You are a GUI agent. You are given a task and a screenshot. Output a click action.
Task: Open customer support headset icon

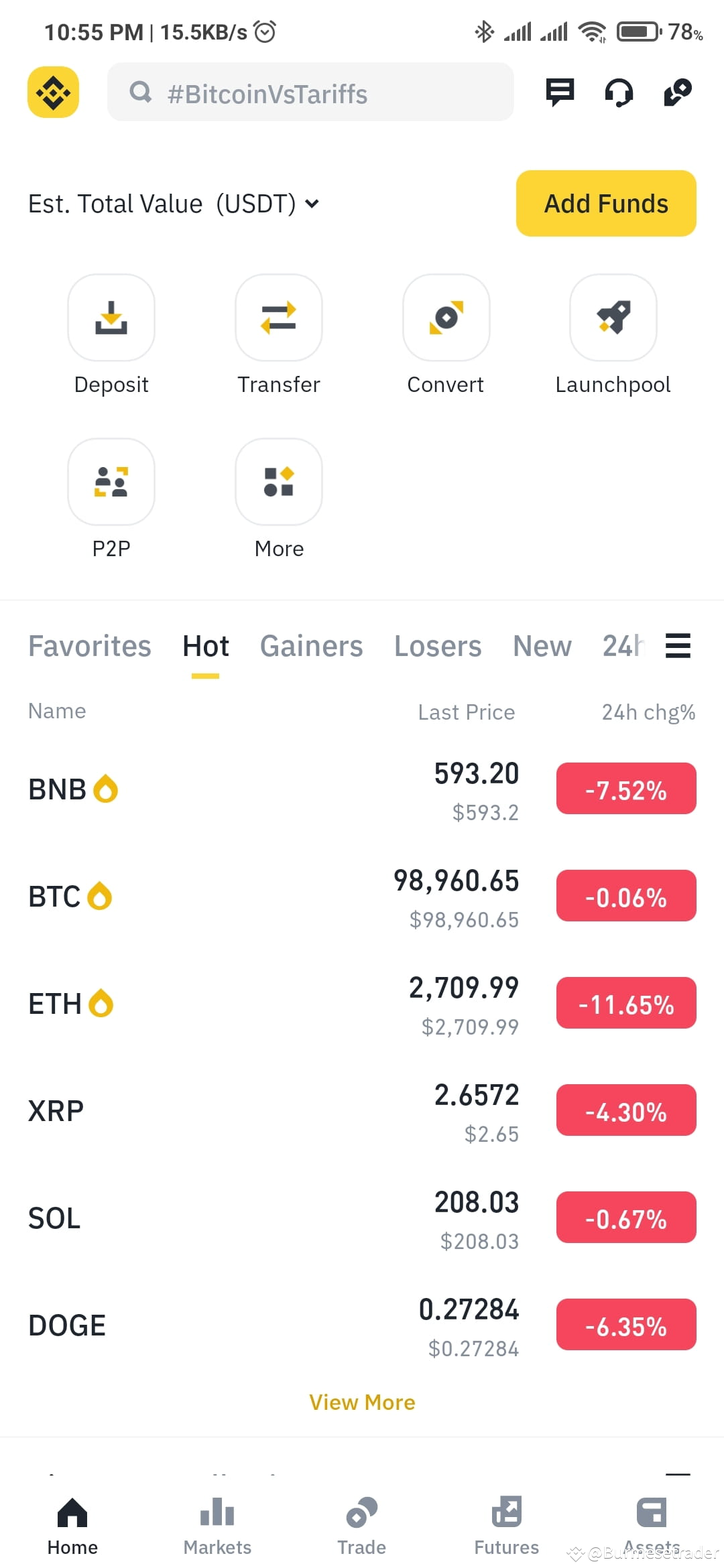[619, 92]
